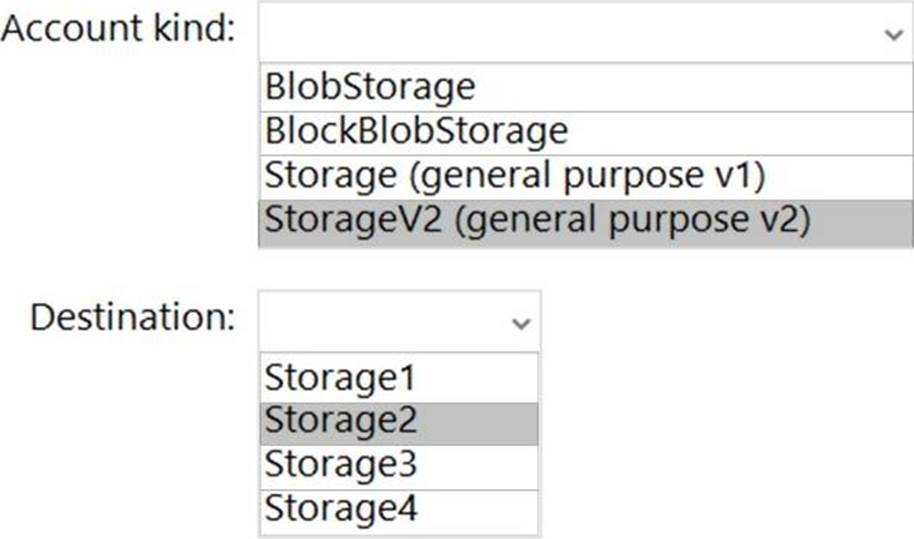914x539 pixels.
Task: Choose StorageV2 (general purpose v2) option
Action: pyautogui.click(x=535, y=220)
